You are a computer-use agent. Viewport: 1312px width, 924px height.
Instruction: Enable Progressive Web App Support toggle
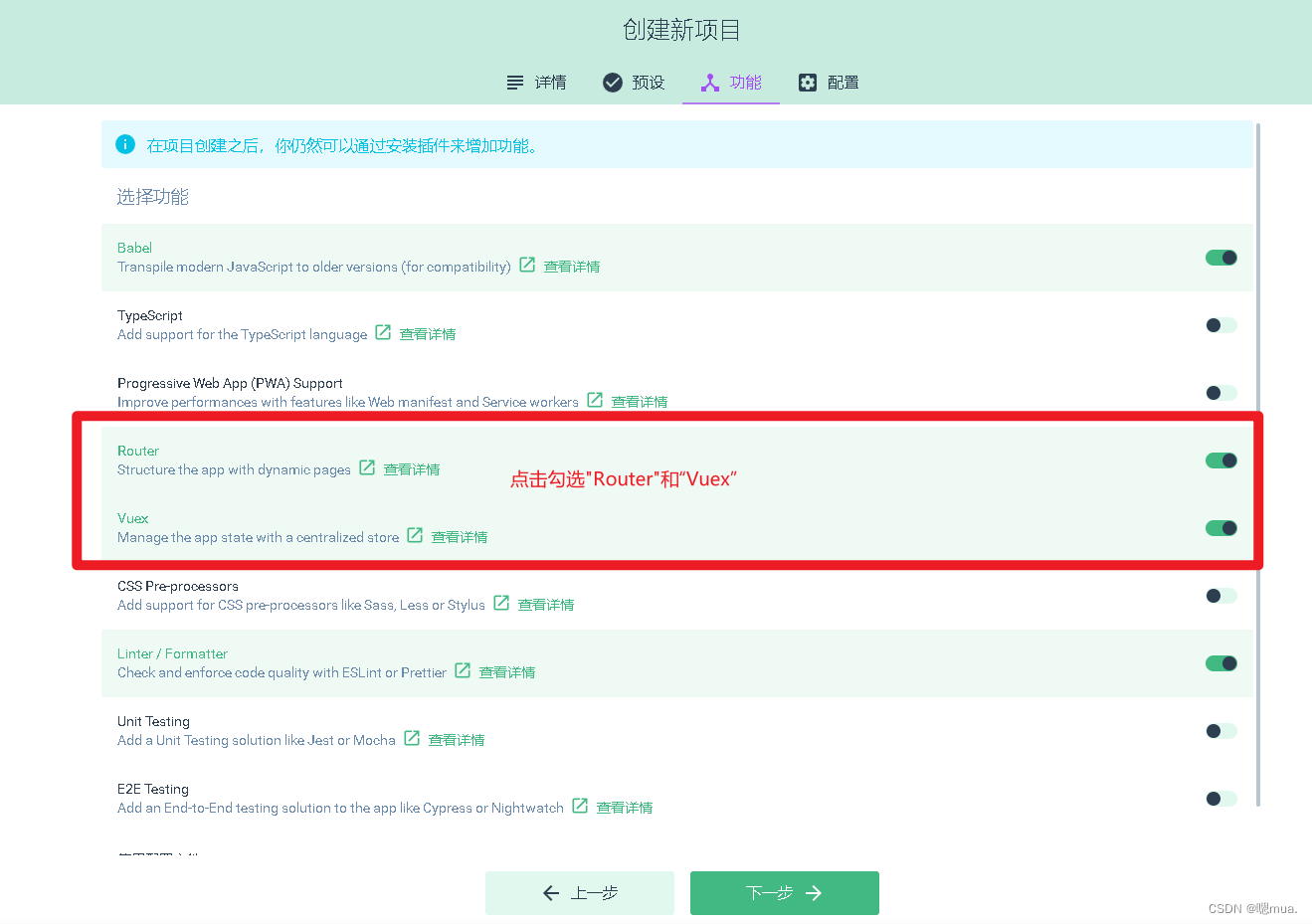click(1221, 393)
